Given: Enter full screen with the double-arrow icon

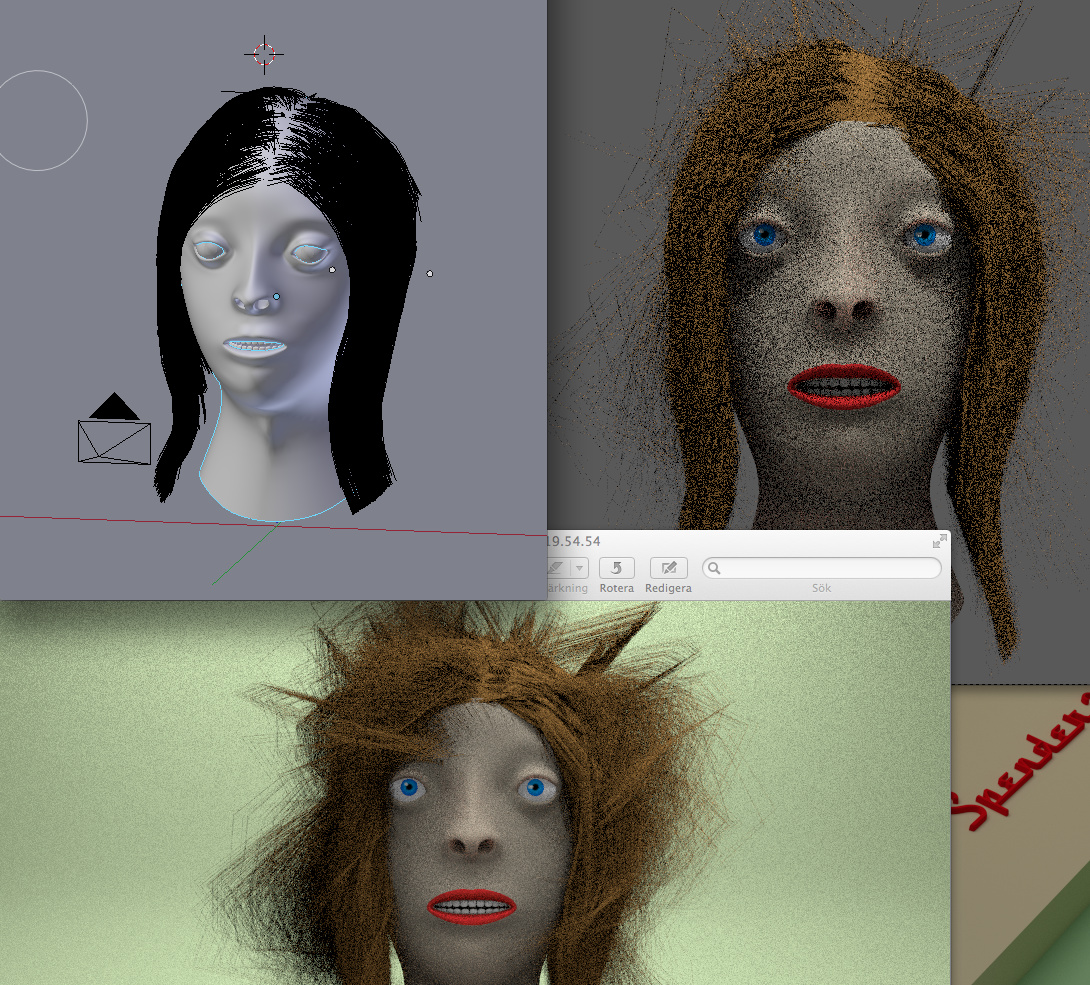Looking at the screenshot, I should point(940,541).
